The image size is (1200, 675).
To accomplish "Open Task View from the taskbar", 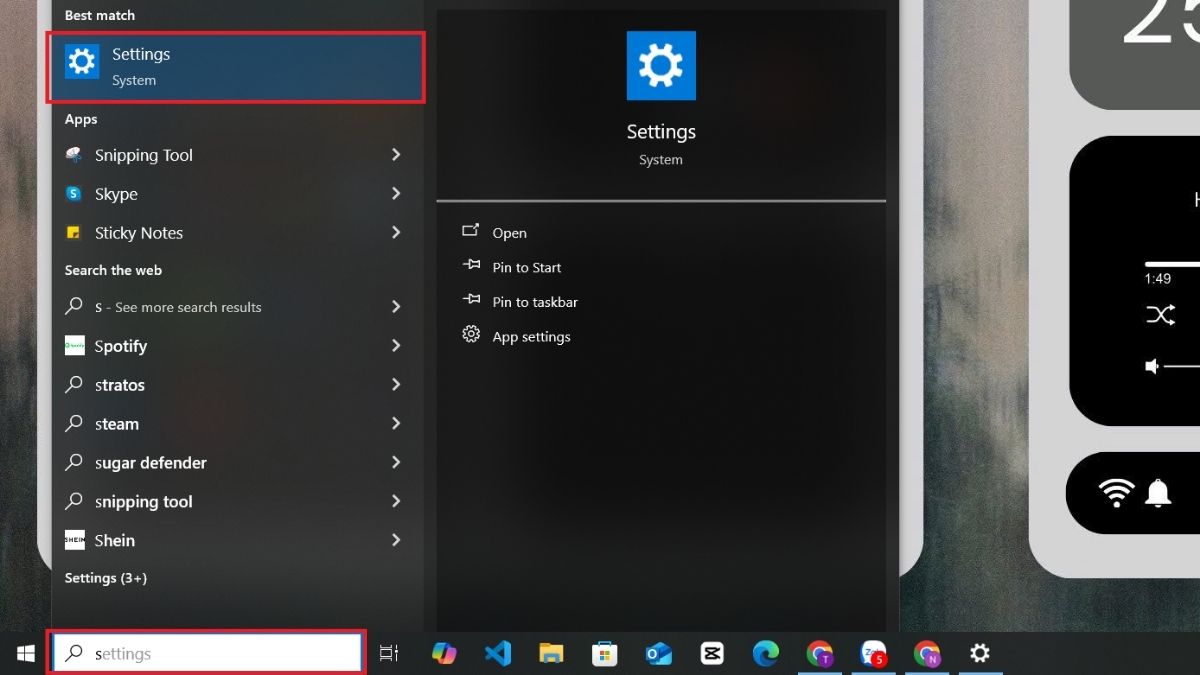I will click(389, 654).
